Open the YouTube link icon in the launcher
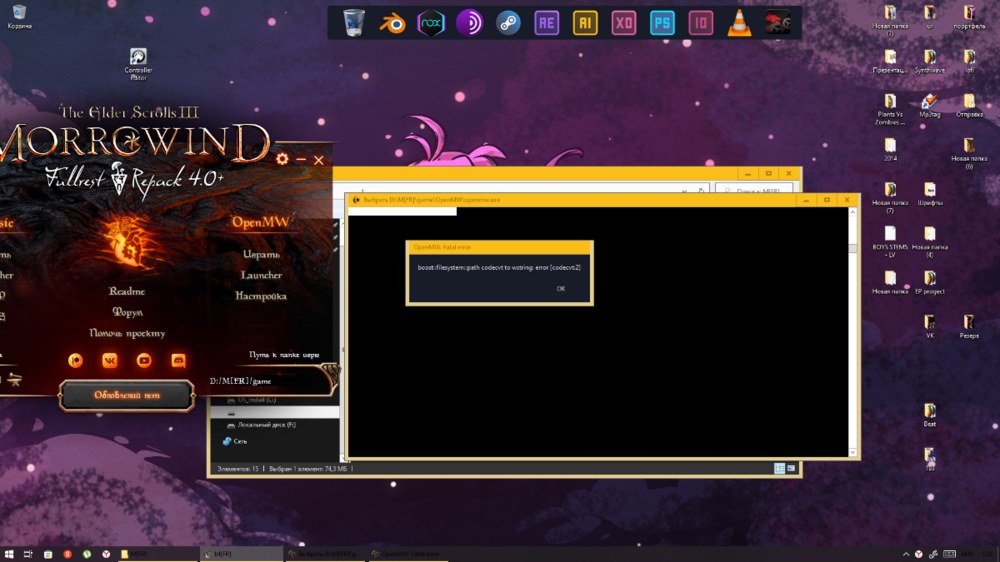This screenshot has width=1000, height=562. [144, 360]
